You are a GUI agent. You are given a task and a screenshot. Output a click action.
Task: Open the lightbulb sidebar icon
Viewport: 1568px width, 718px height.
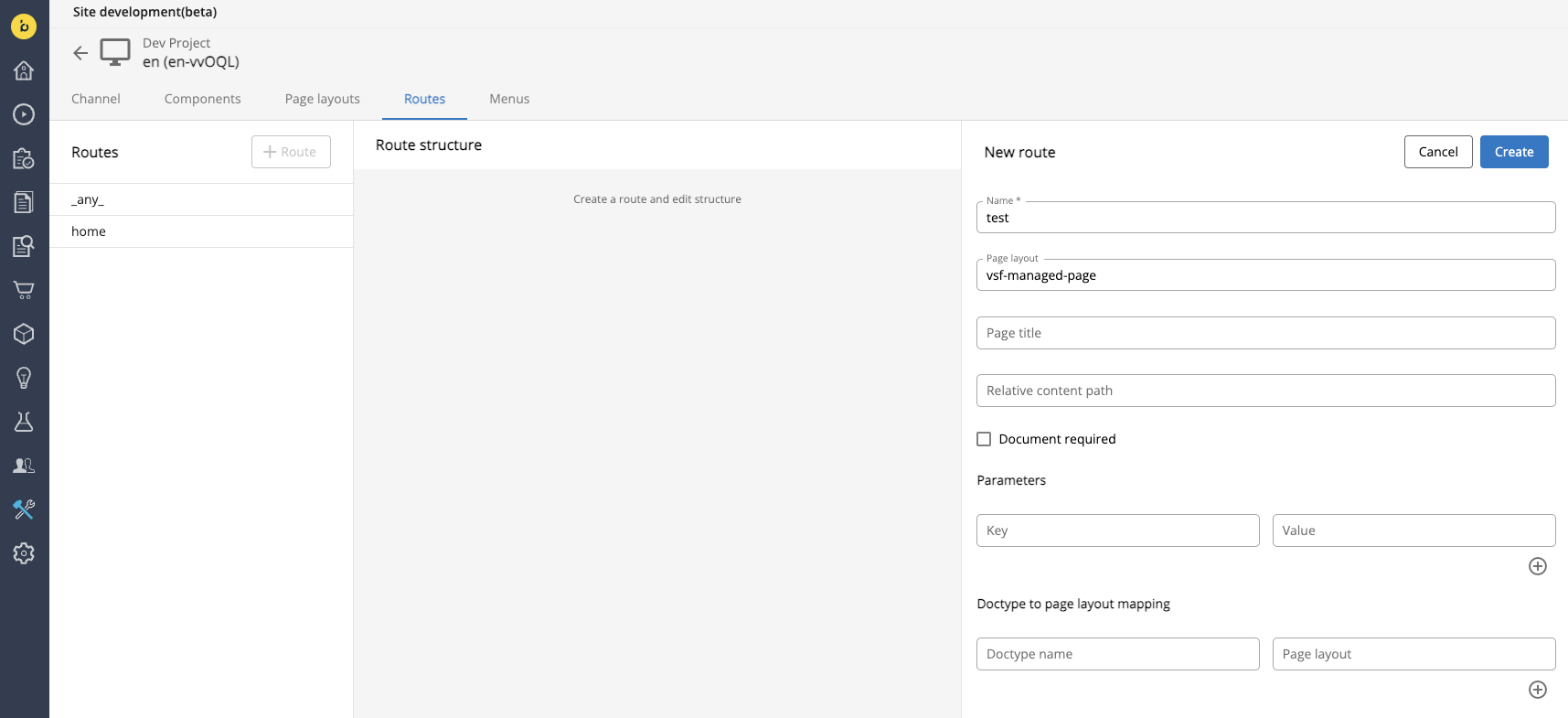pos(24,378)
